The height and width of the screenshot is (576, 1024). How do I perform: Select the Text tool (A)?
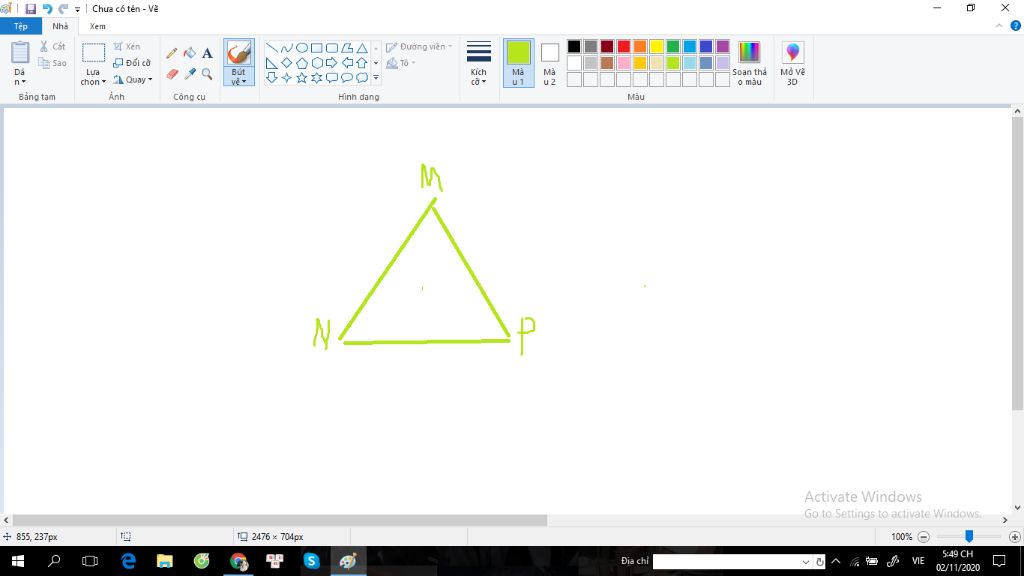[x=207, y=54]
